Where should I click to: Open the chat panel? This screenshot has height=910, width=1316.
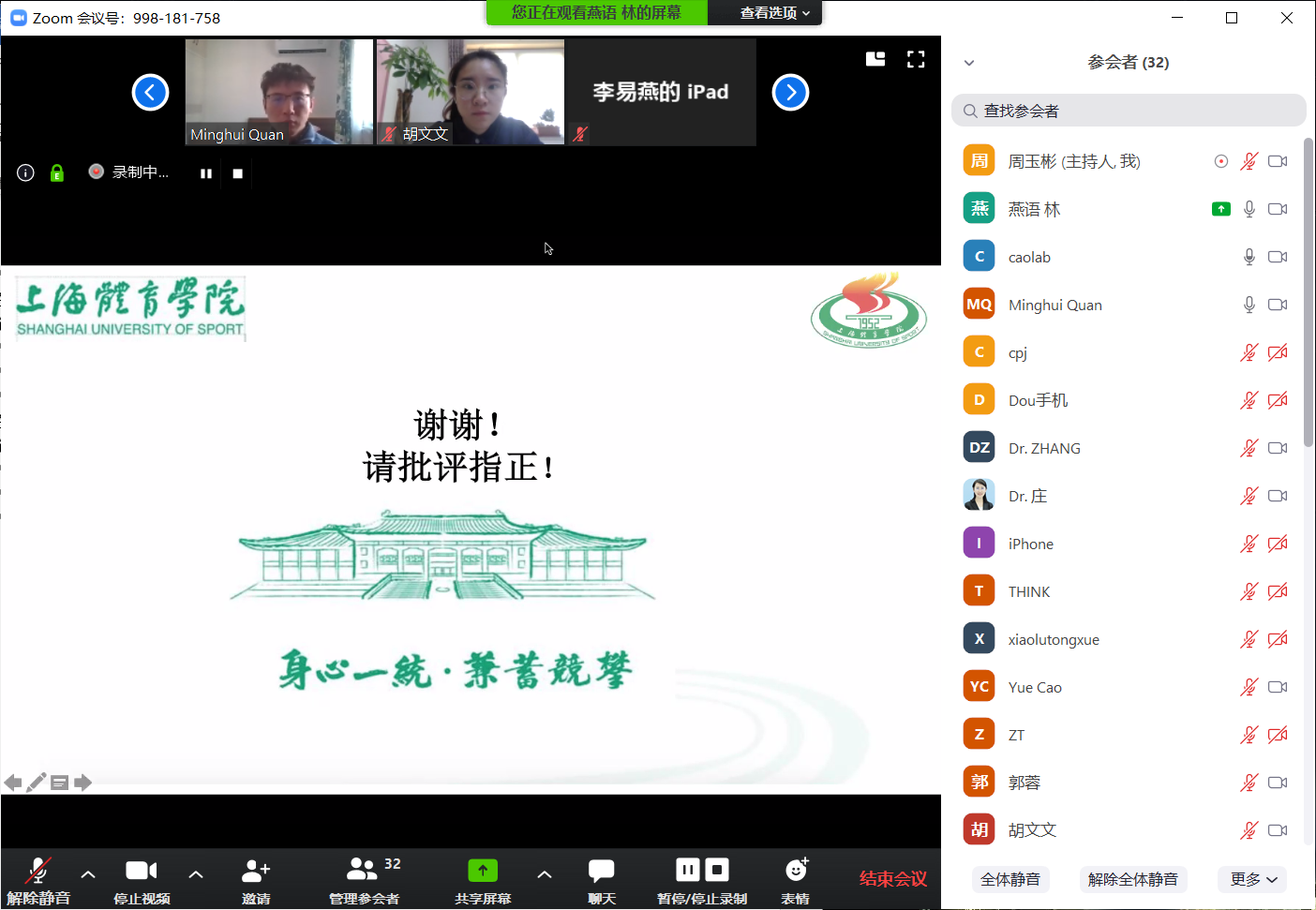(601, 871)
